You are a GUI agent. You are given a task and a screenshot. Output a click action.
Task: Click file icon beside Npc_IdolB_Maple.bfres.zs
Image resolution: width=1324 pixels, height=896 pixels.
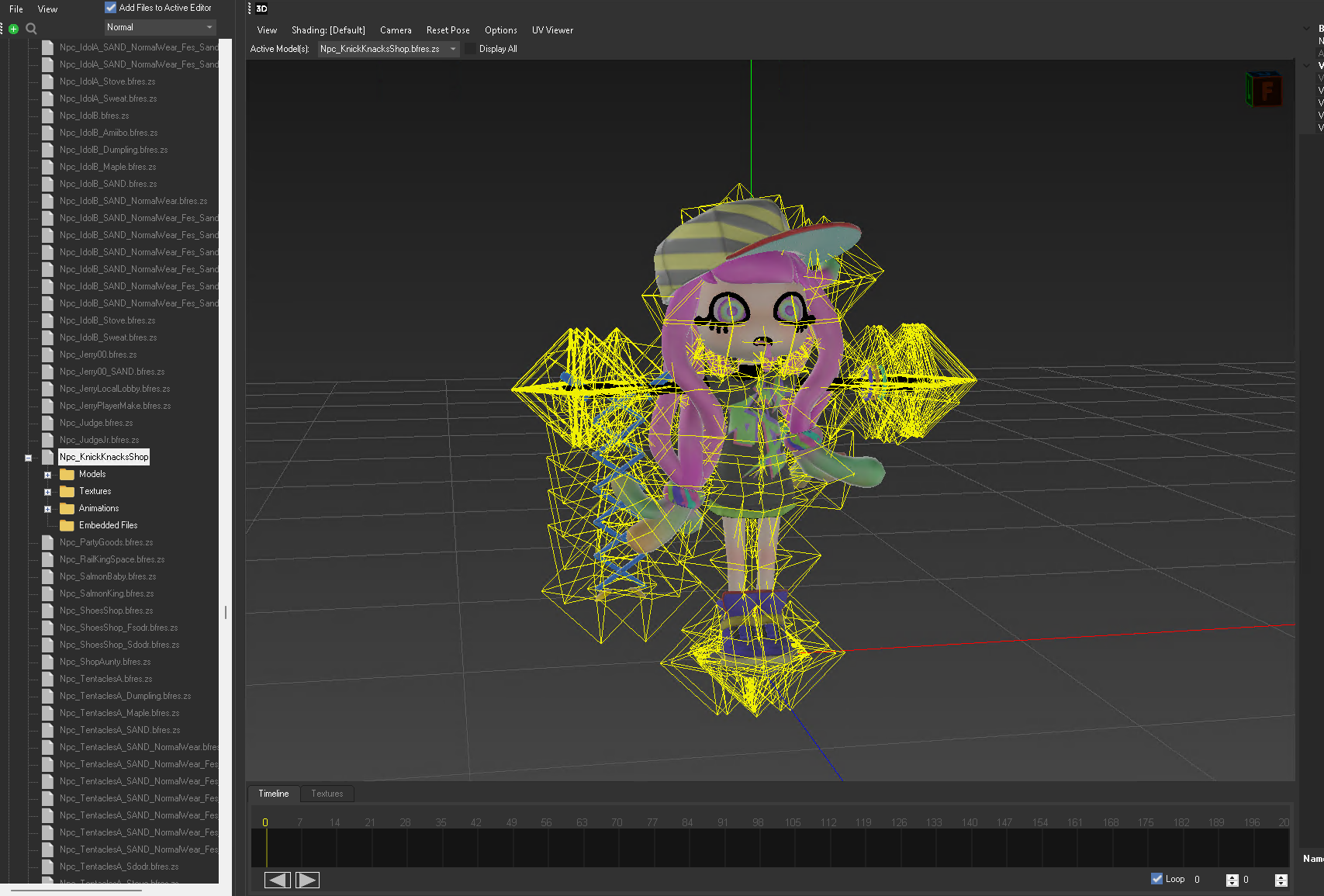[x=47, y=167]
